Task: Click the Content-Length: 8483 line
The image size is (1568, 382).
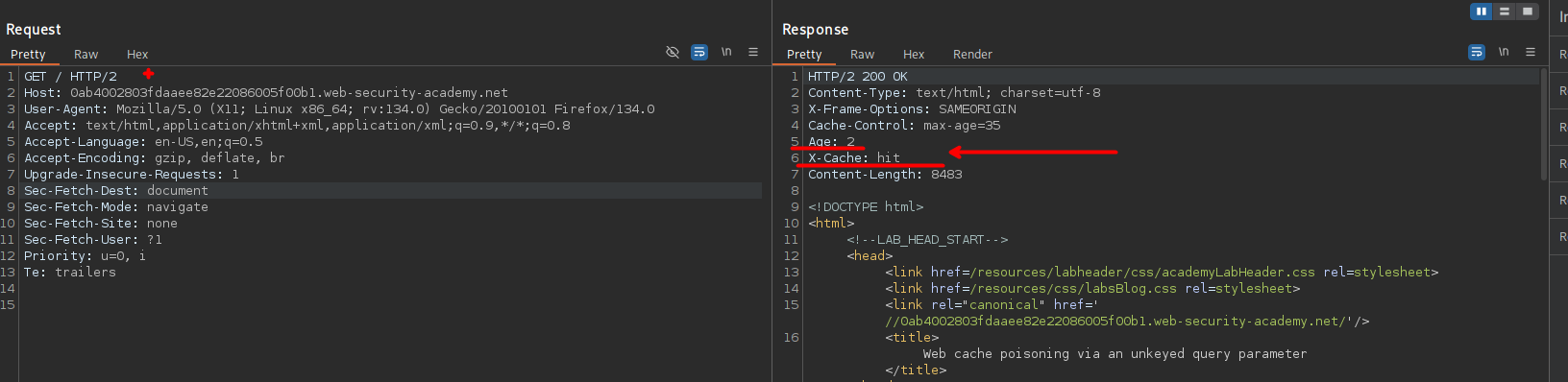Action: pyautogui.click(x=885, y=175)
